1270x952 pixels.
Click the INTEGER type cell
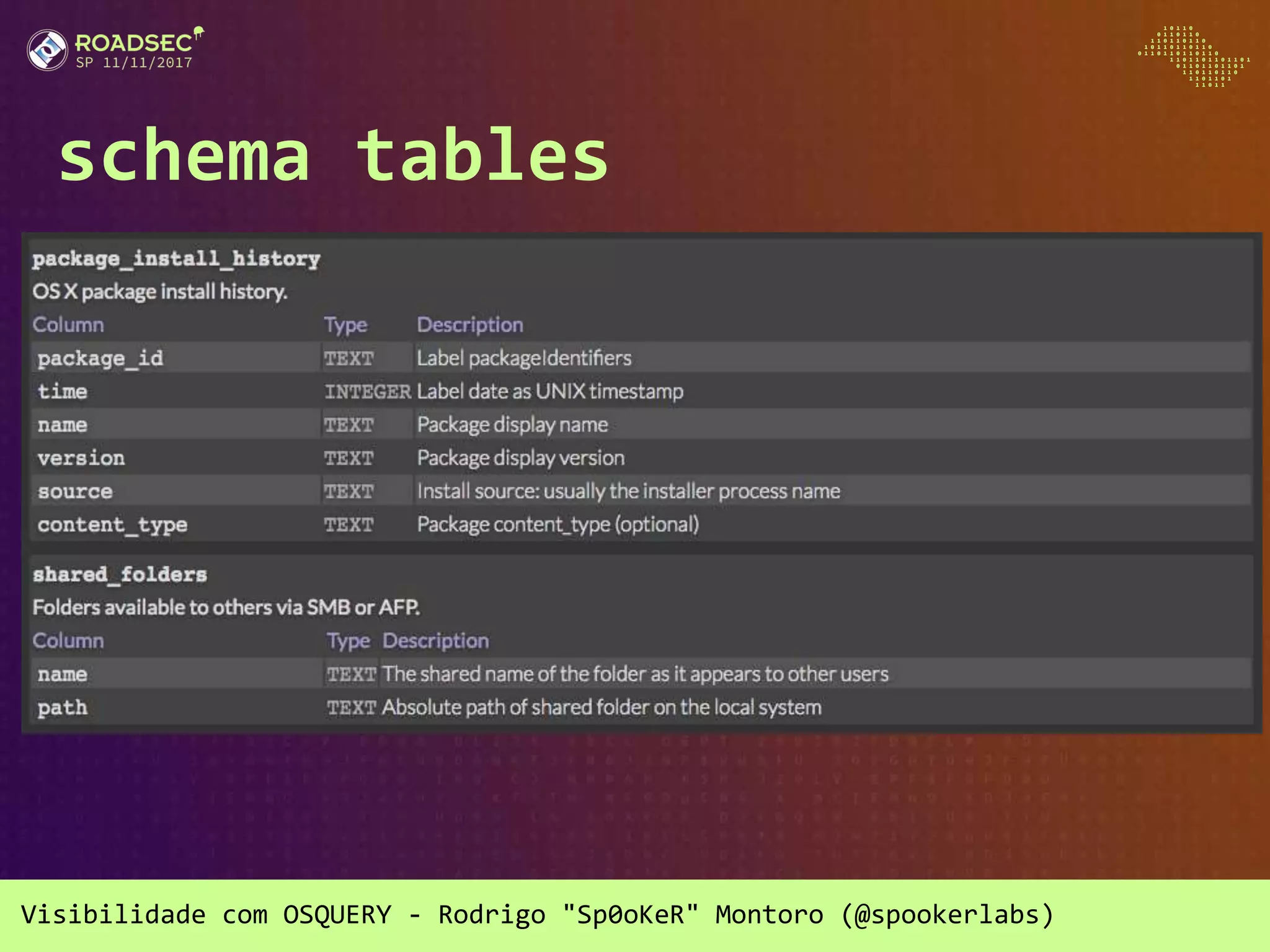click(x=368, y=391)
